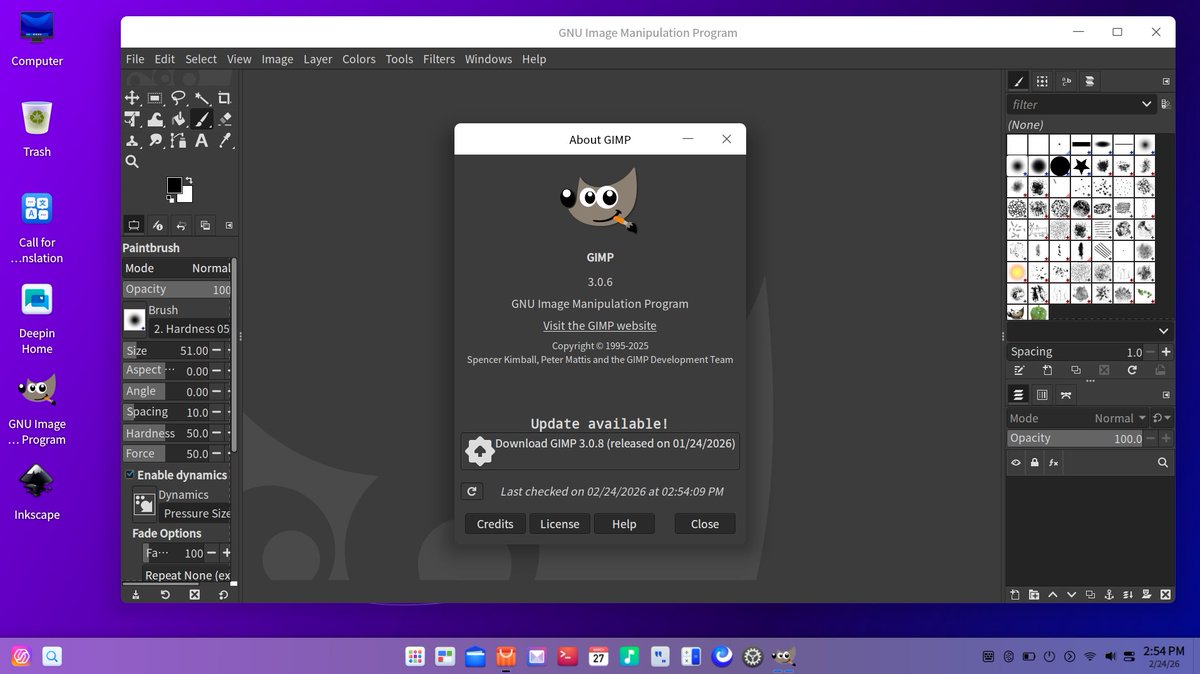Image resolution: width=1200 pixels, height=674 pixels.
Task: Reset colors to default black and white
Action: tap(170, 199)
